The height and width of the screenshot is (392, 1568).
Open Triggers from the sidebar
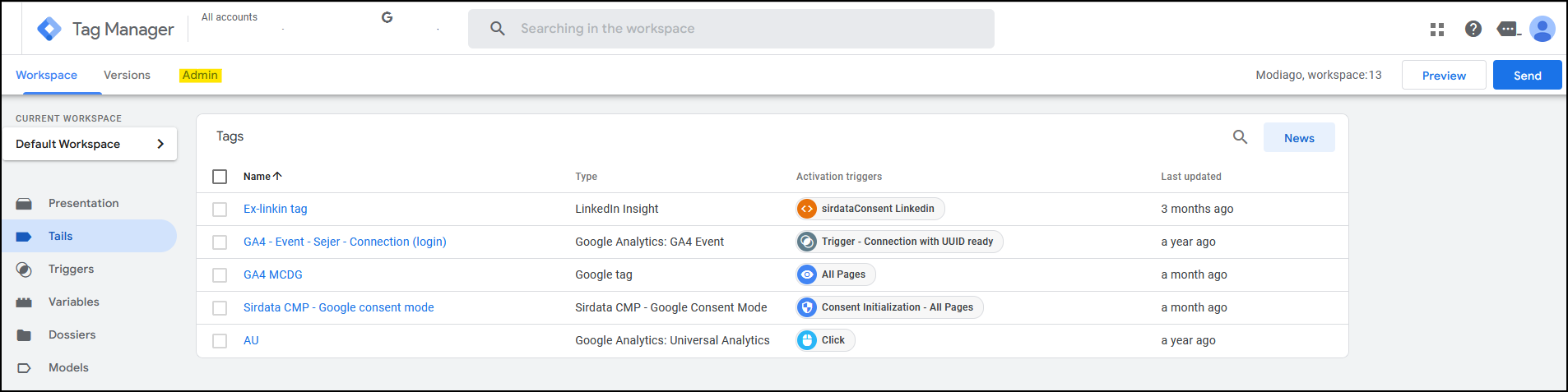pyautogui.click(x=71, y=269)
